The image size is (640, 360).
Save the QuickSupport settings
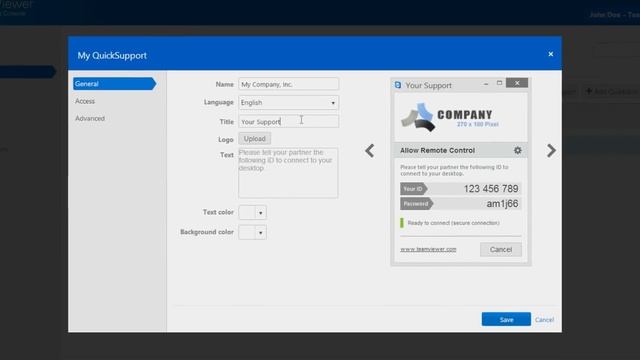click(x=506, y=320)
